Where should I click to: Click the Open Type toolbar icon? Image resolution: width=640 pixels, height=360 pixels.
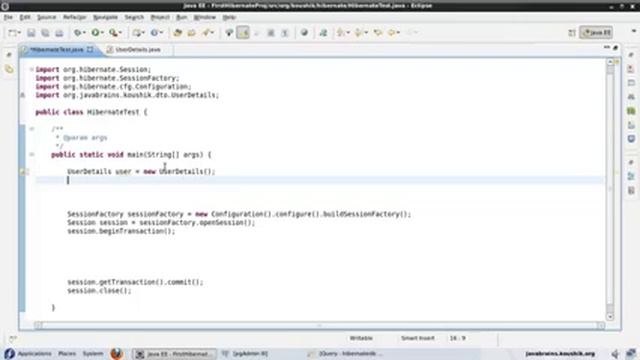(178, 33)
